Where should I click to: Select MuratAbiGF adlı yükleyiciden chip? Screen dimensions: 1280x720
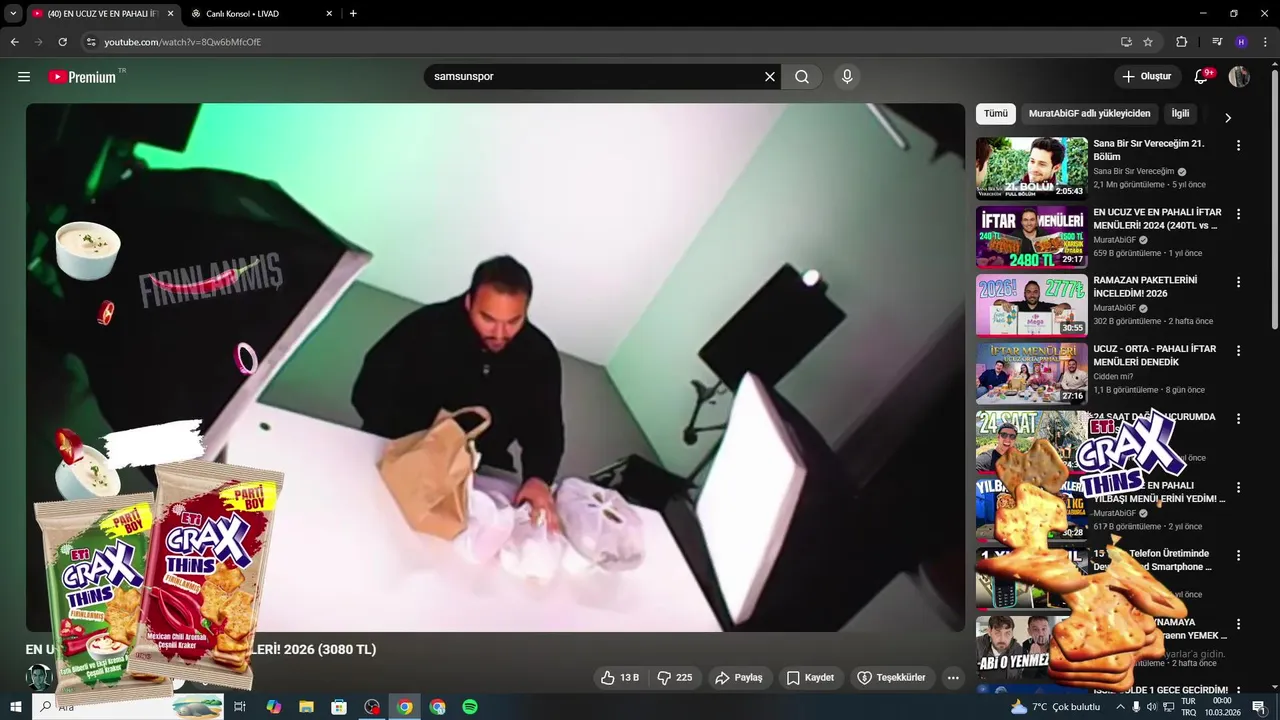(x=1090, y=114)
